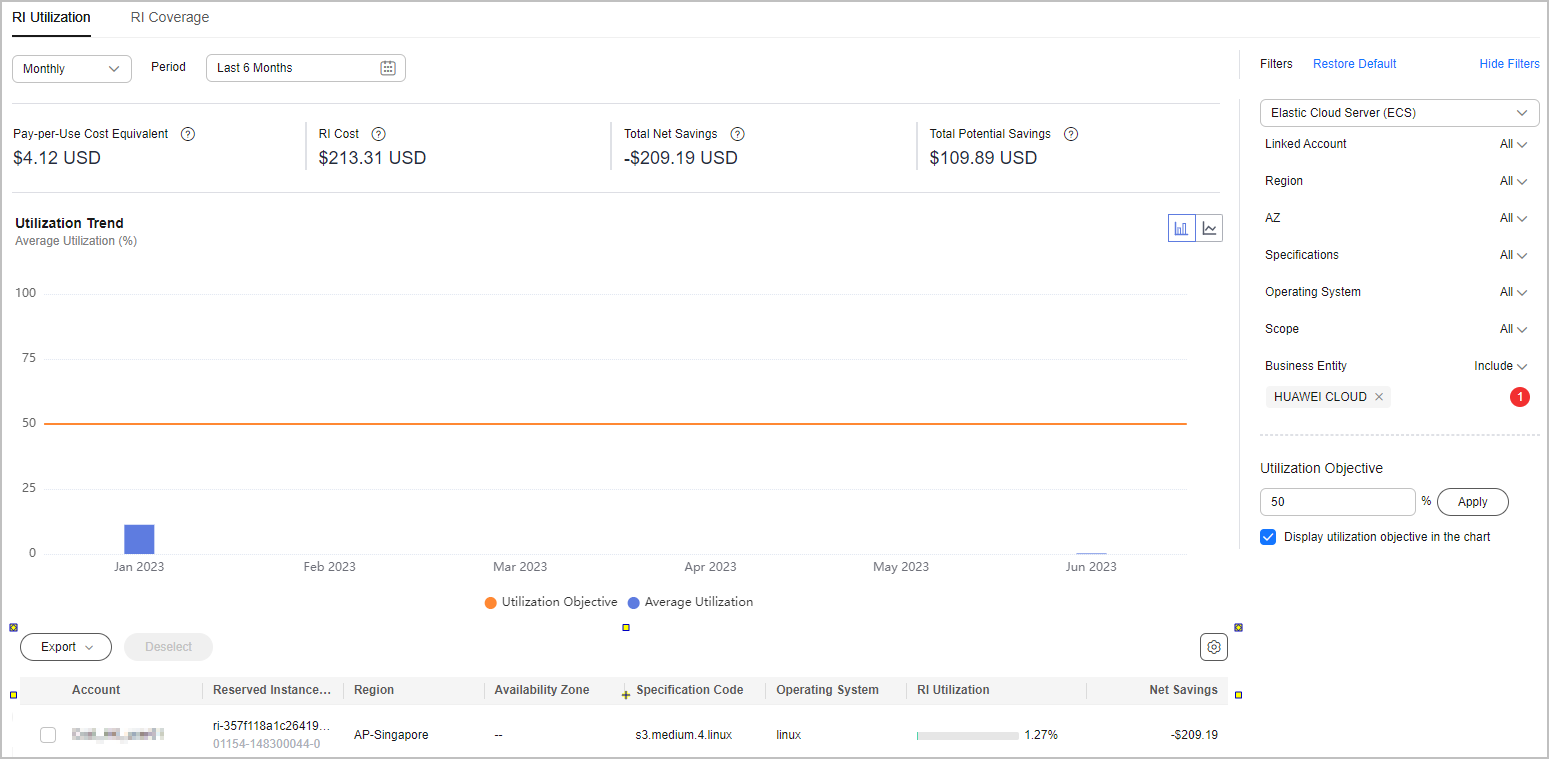This screenshot has width=1549, height=759.
Task: Show help for Total Net Savings
Action: tap(737, 134)
